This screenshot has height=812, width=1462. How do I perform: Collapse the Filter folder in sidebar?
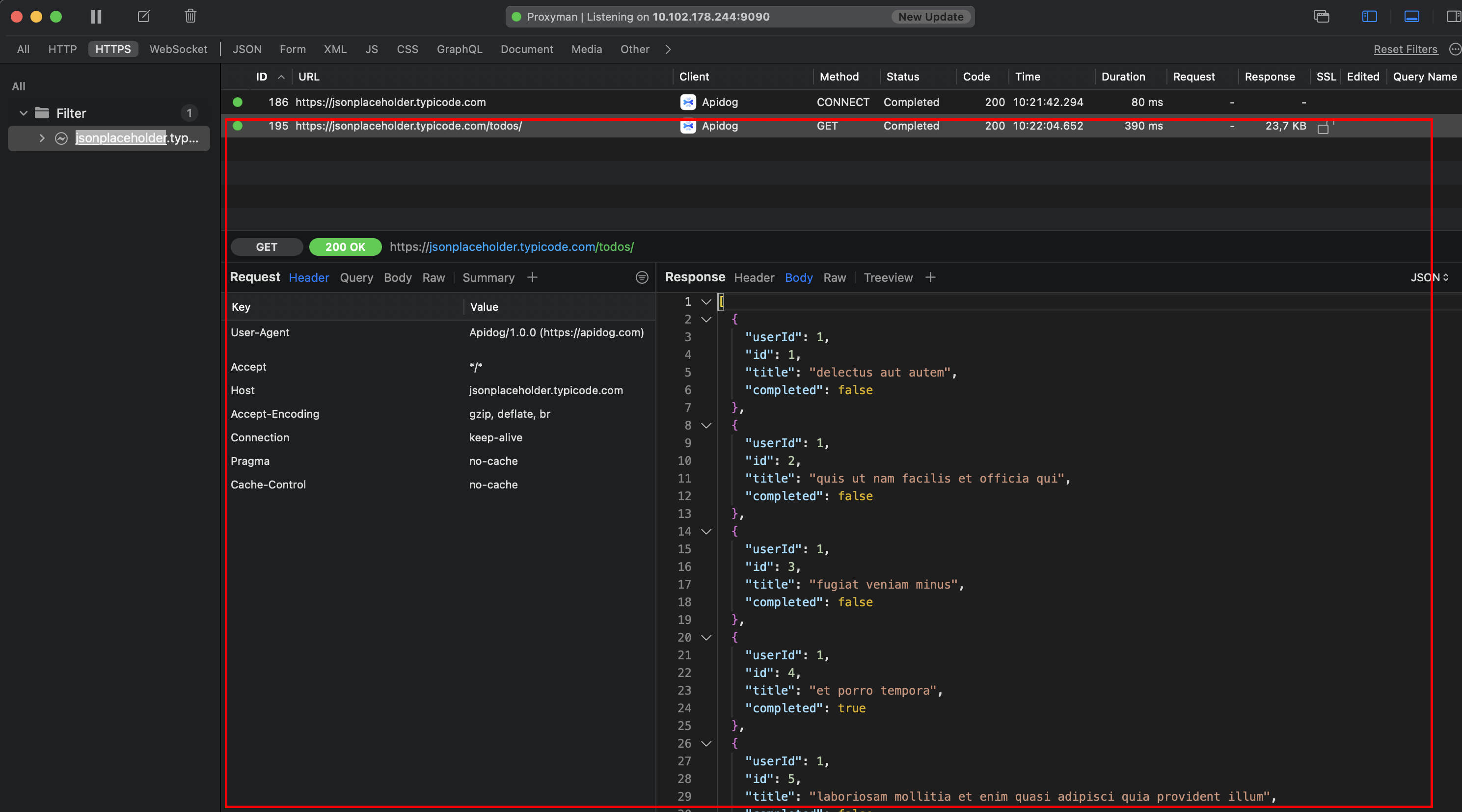click(23, 113)
